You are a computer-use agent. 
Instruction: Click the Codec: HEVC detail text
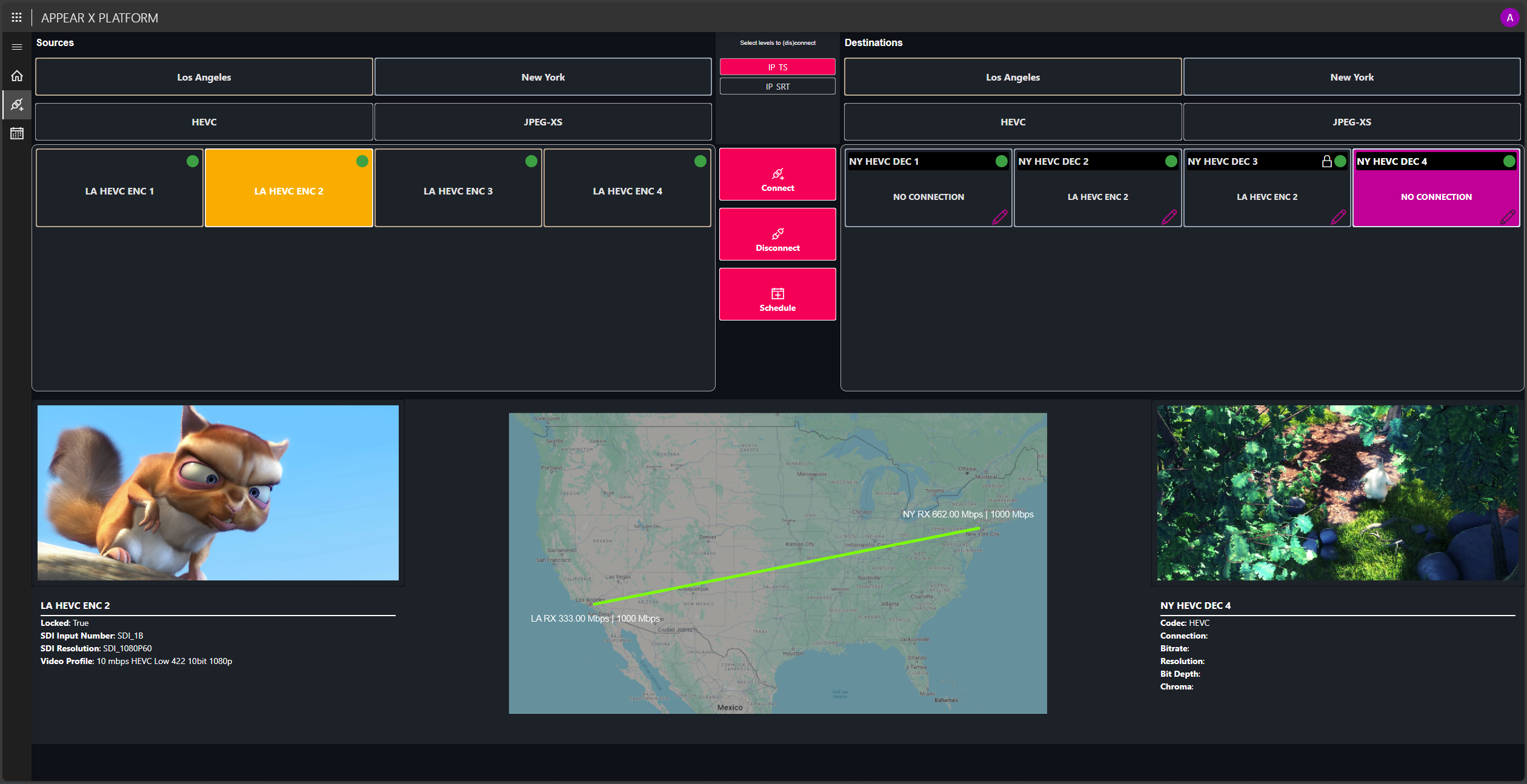1185,623
